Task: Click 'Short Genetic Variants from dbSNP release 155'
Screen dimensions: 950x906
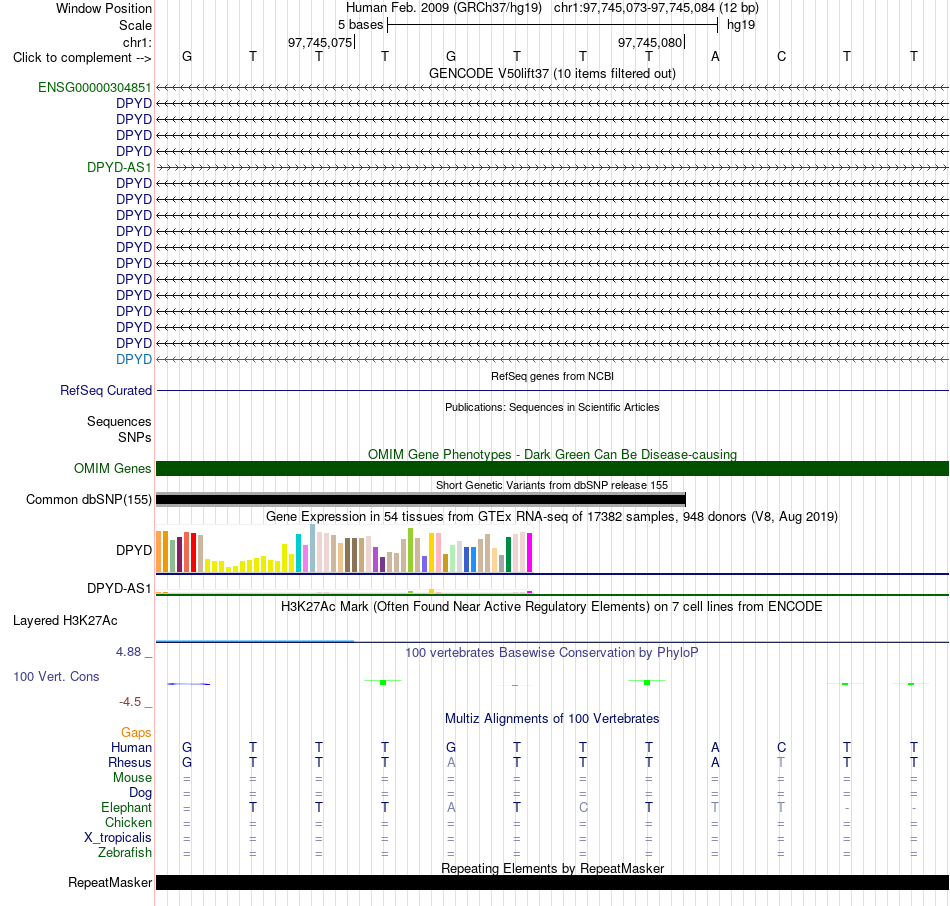Action: click(552, 485)
